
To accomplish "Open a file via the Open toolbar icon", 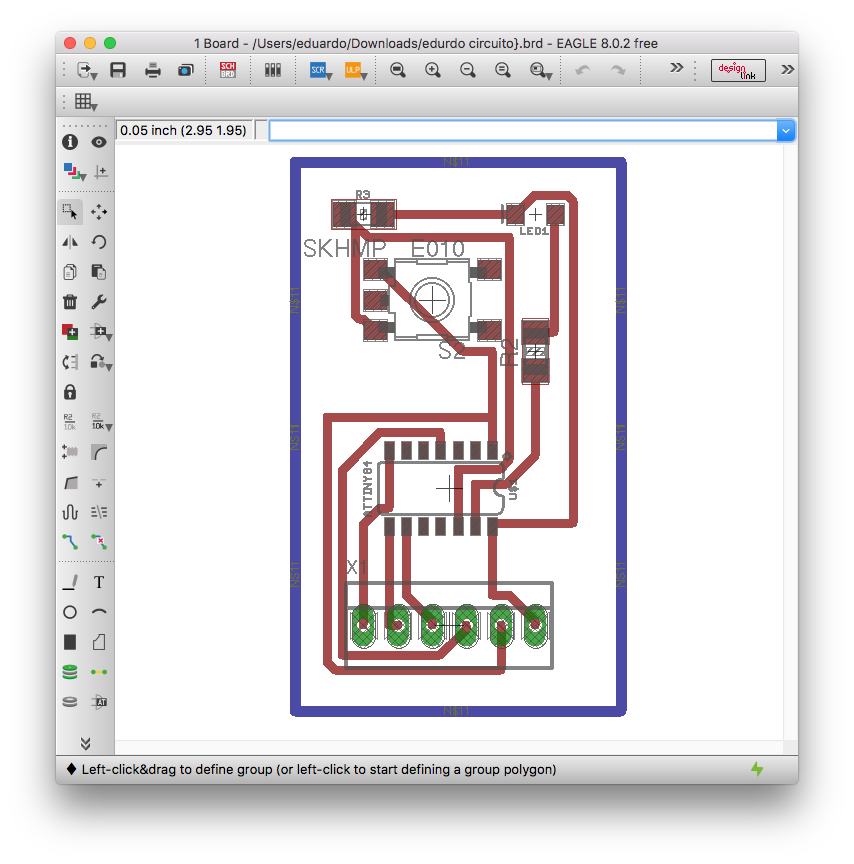I will click(x=86, y=70).
